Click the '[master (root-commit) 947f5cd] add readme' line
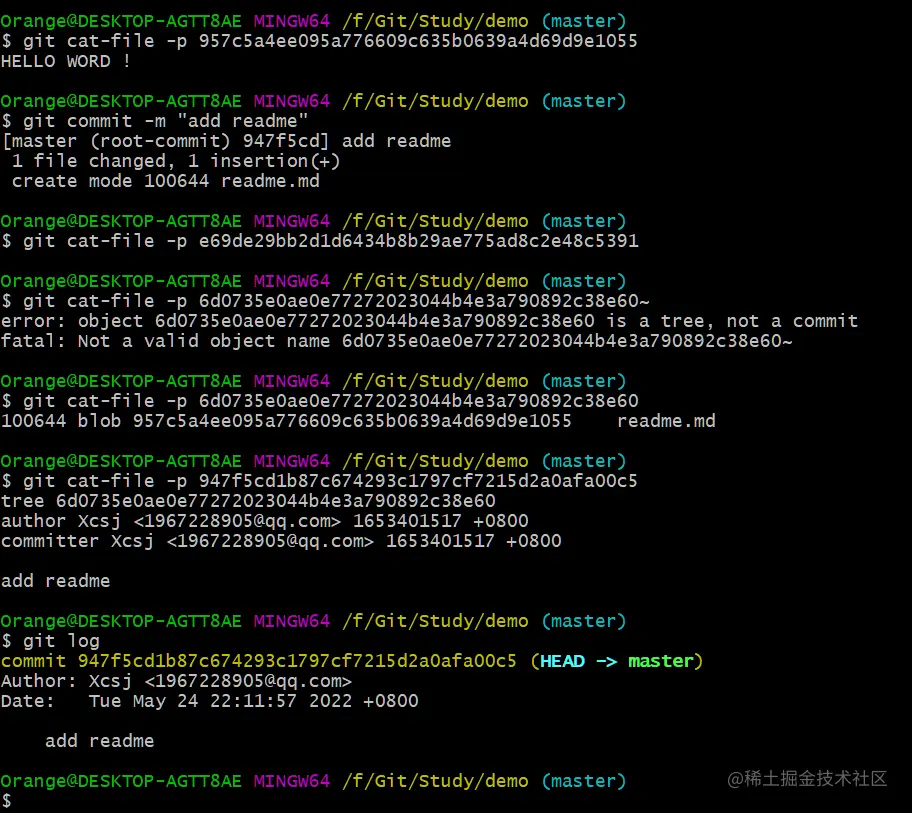The image size is (912, 813). coord(226,141)
